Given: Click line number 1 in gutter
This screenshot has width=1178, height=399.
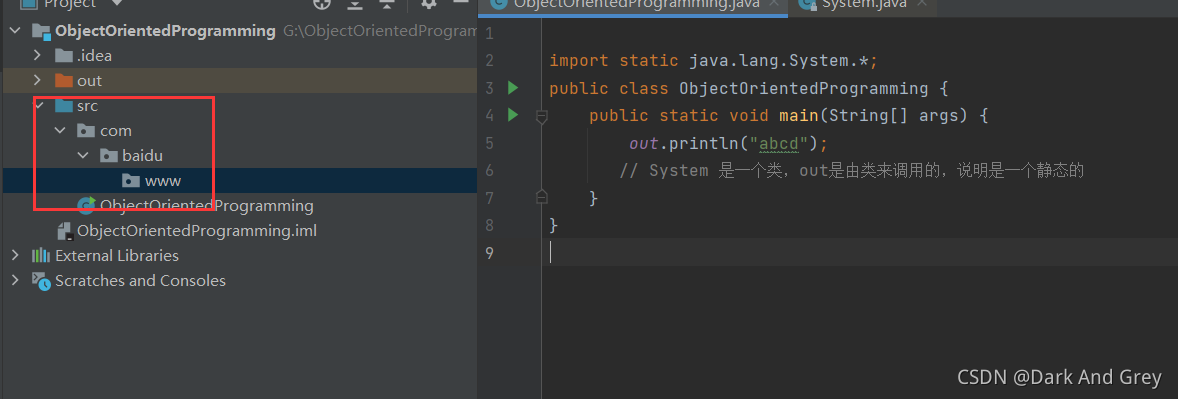Looking at the screenshot, I should pos(489,34).
